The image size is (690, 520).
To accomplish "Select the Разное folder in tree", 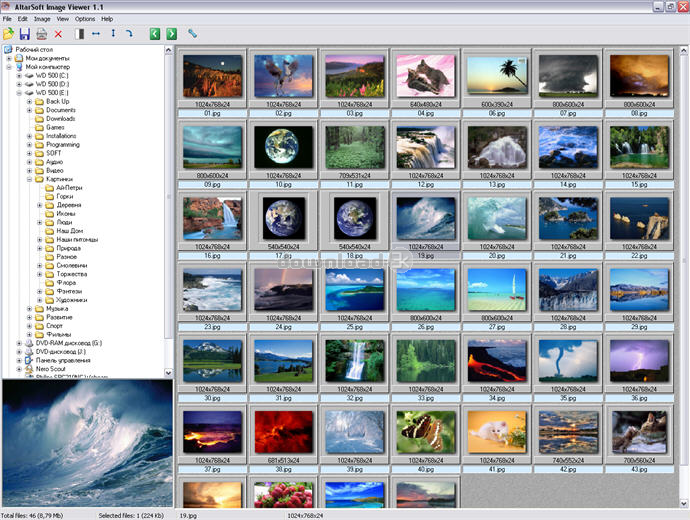I will (66, 256).
